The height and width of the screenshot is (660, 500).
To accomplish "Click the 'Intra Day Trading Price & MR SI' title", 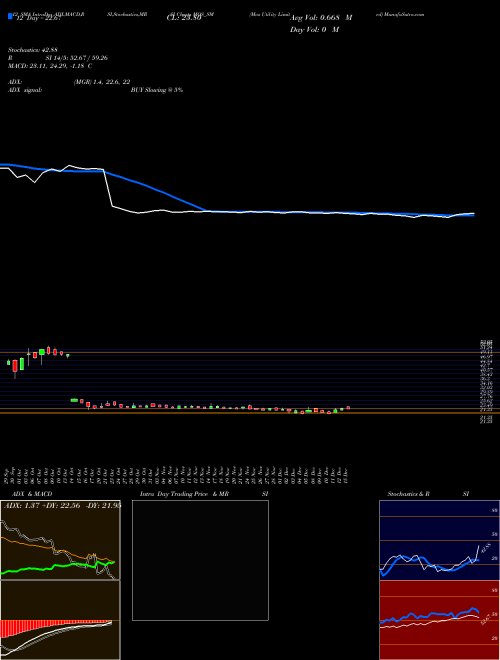I will tap(204, 494).
